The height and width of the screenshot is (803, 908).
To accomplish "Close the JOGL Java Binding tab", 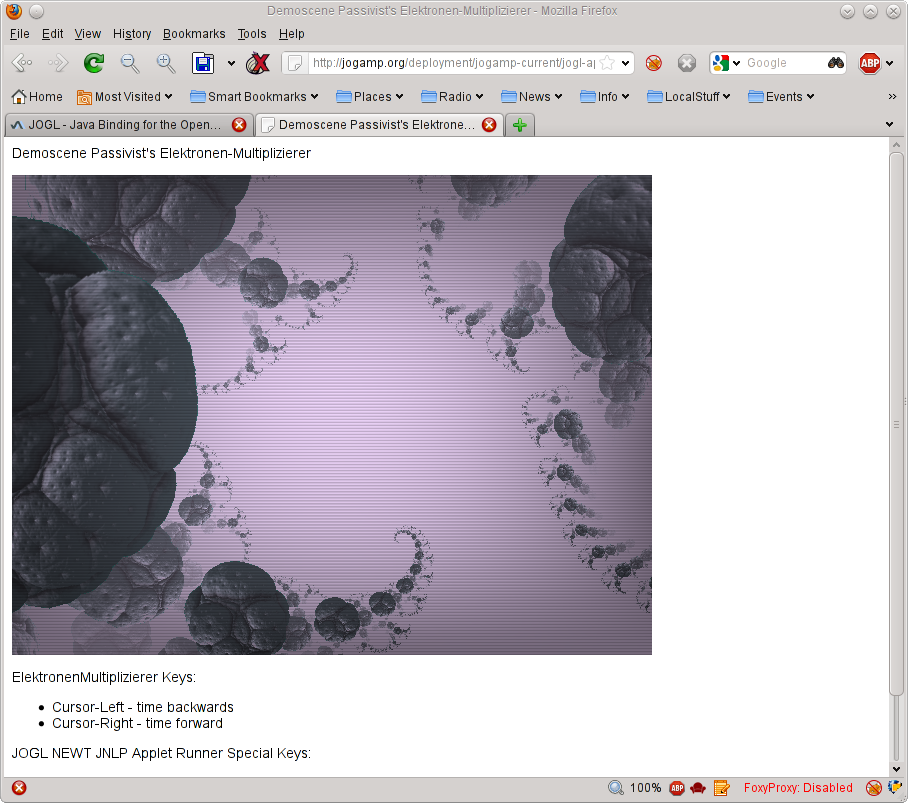I will click(x=239, y=124).
